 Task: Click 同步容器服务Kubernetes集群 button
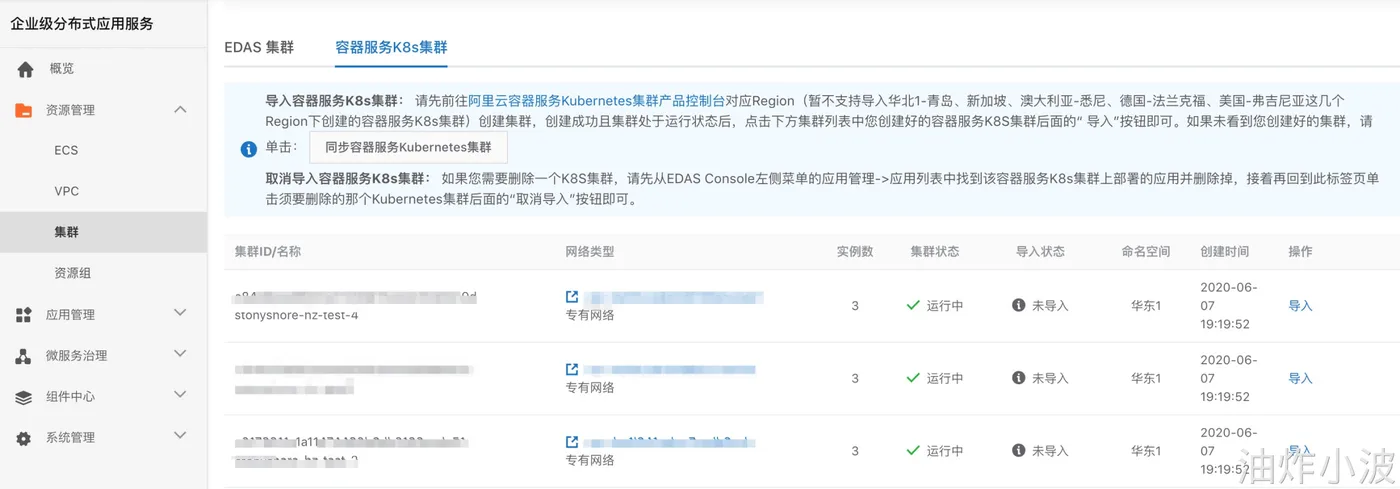[408, 147]
